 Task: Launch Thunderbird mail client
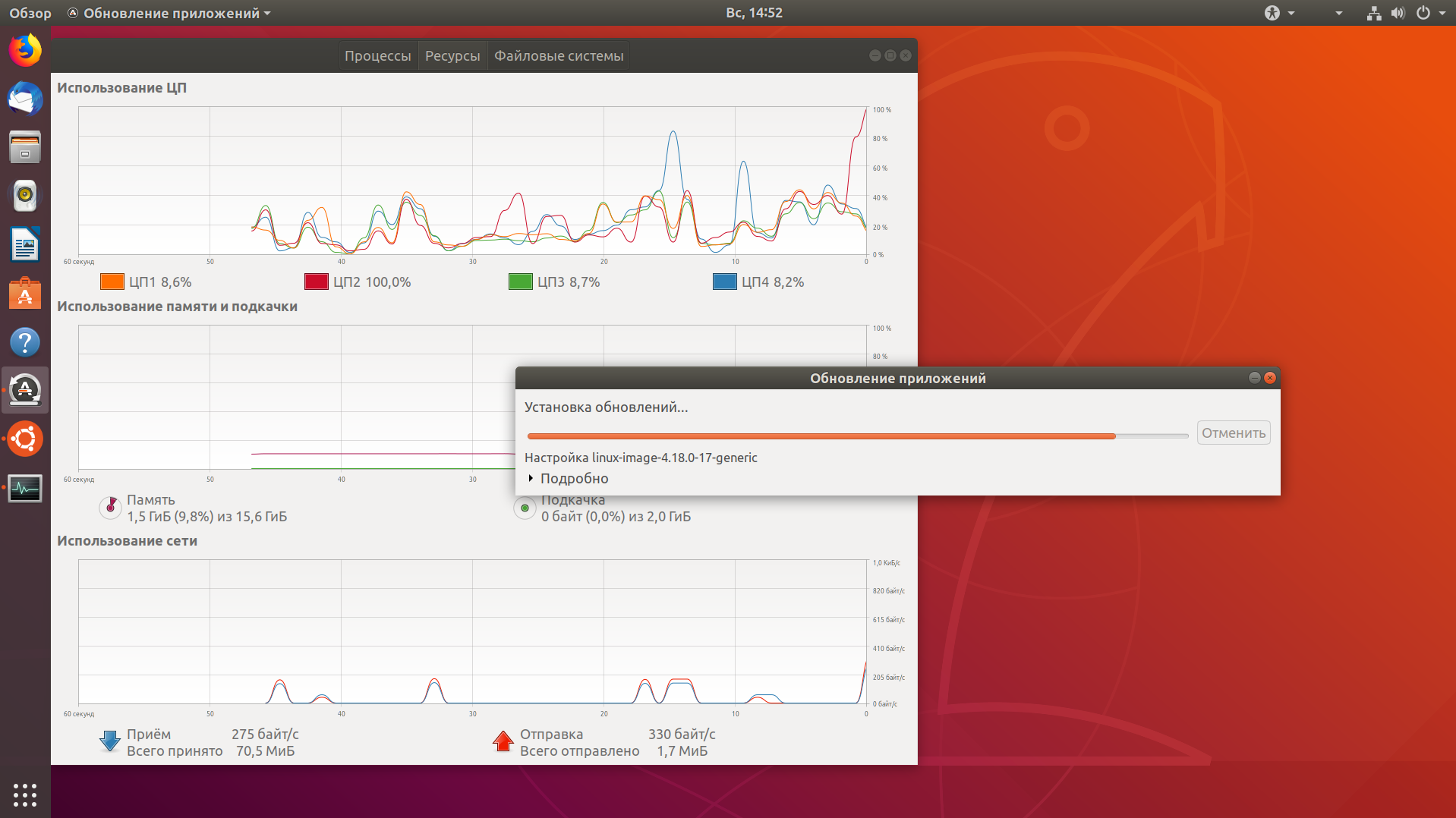coord(25,99)
